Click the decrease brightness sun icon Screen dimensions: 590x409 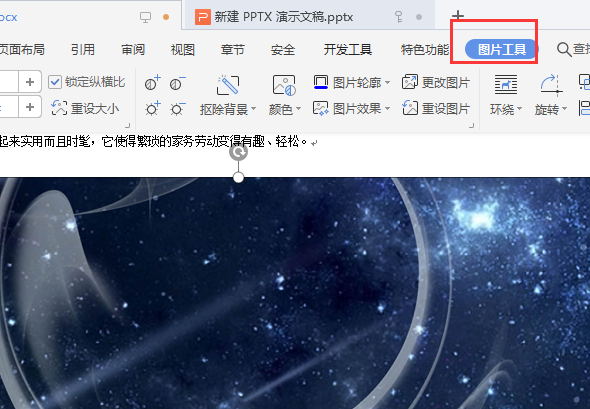tap(177, 109)
